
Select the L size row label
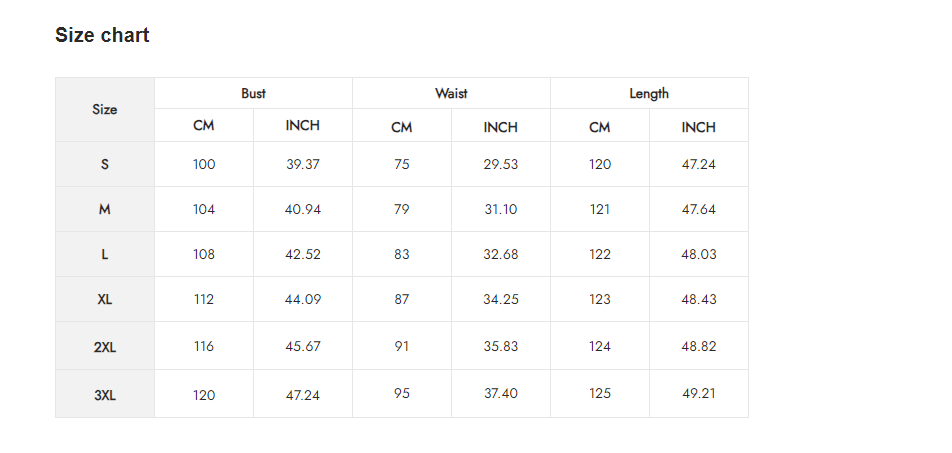point(105,254)
